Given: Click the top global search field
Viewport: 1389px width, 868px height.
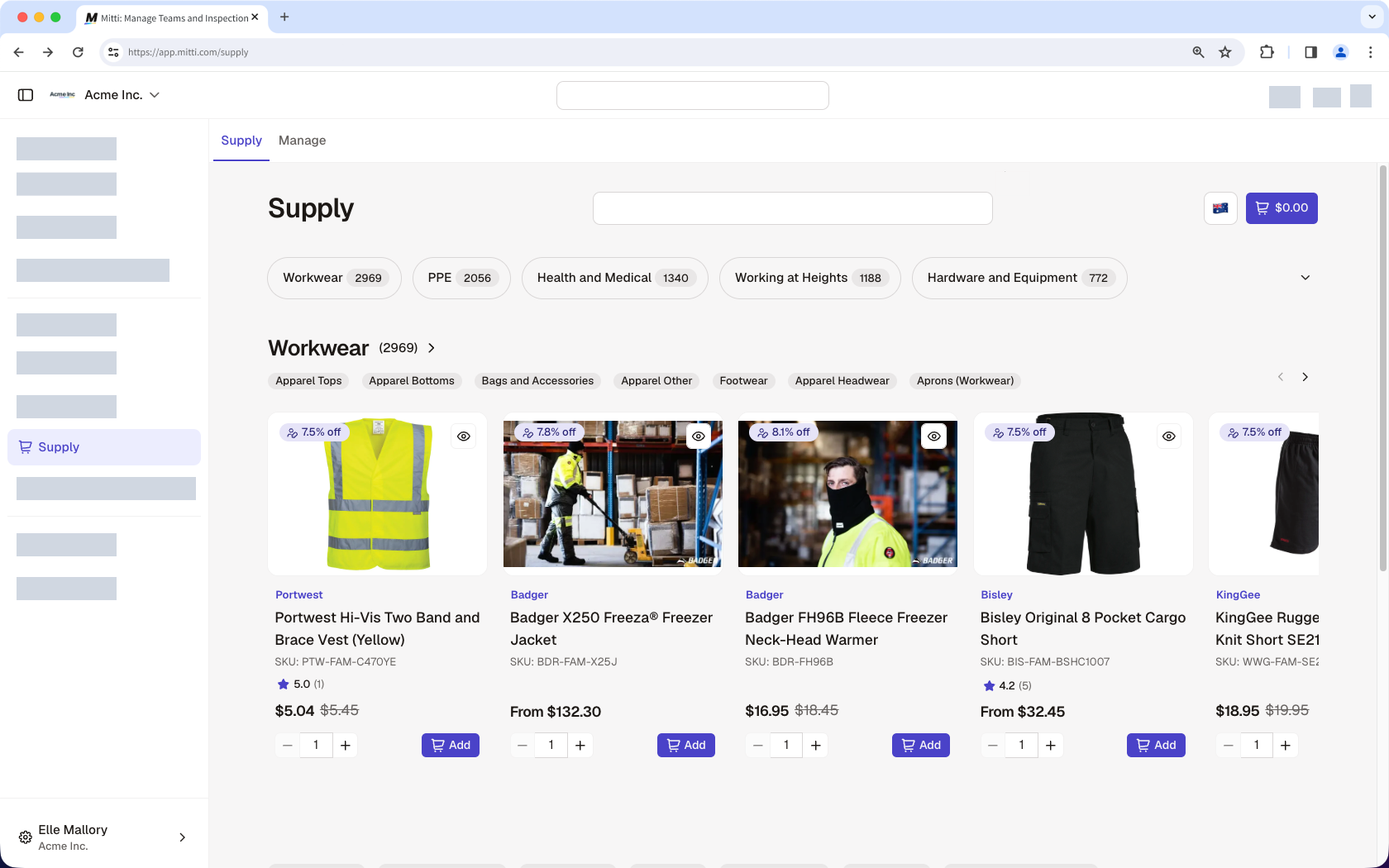Looking at the screenshot, I should [x=693, y=95].
